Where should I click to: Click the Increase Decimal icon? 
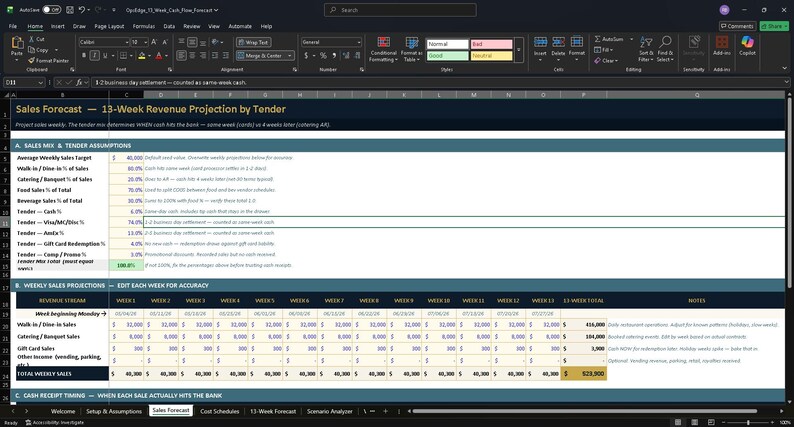tap(346, 56)
